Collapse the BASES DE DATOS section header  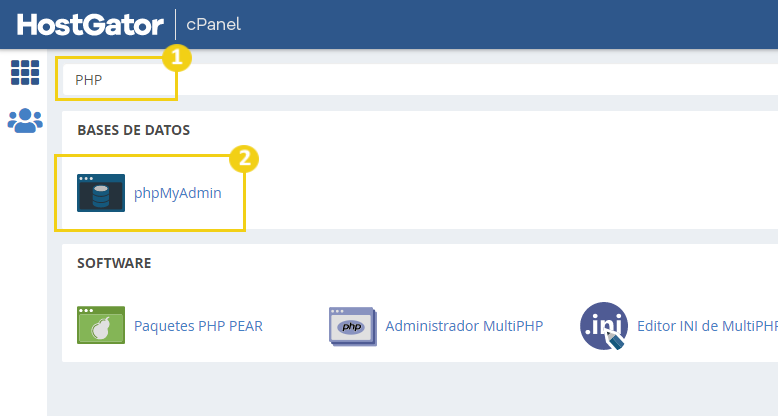(x=133, y=130)
